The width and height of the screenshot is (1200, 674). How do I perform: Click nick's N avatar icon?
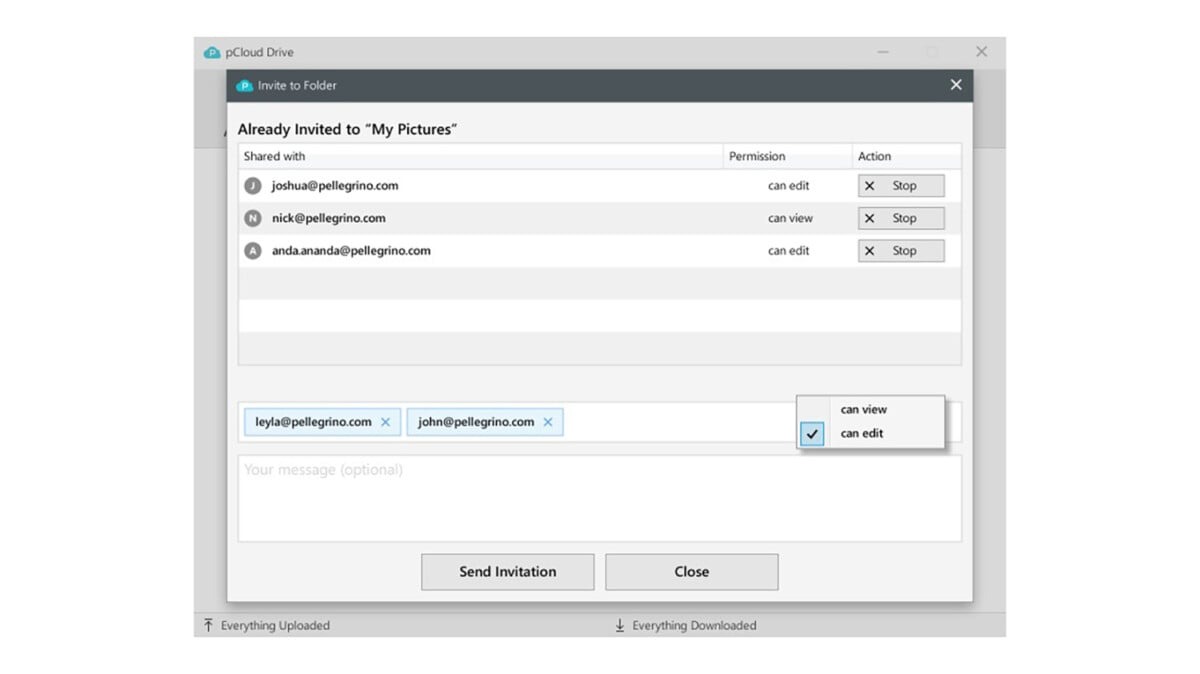point(253,218)
